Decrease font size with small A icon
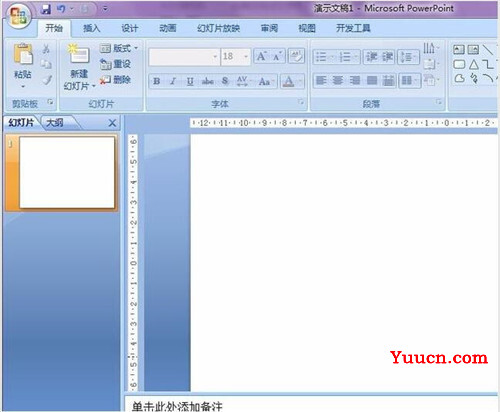 (x=277, y=57)
